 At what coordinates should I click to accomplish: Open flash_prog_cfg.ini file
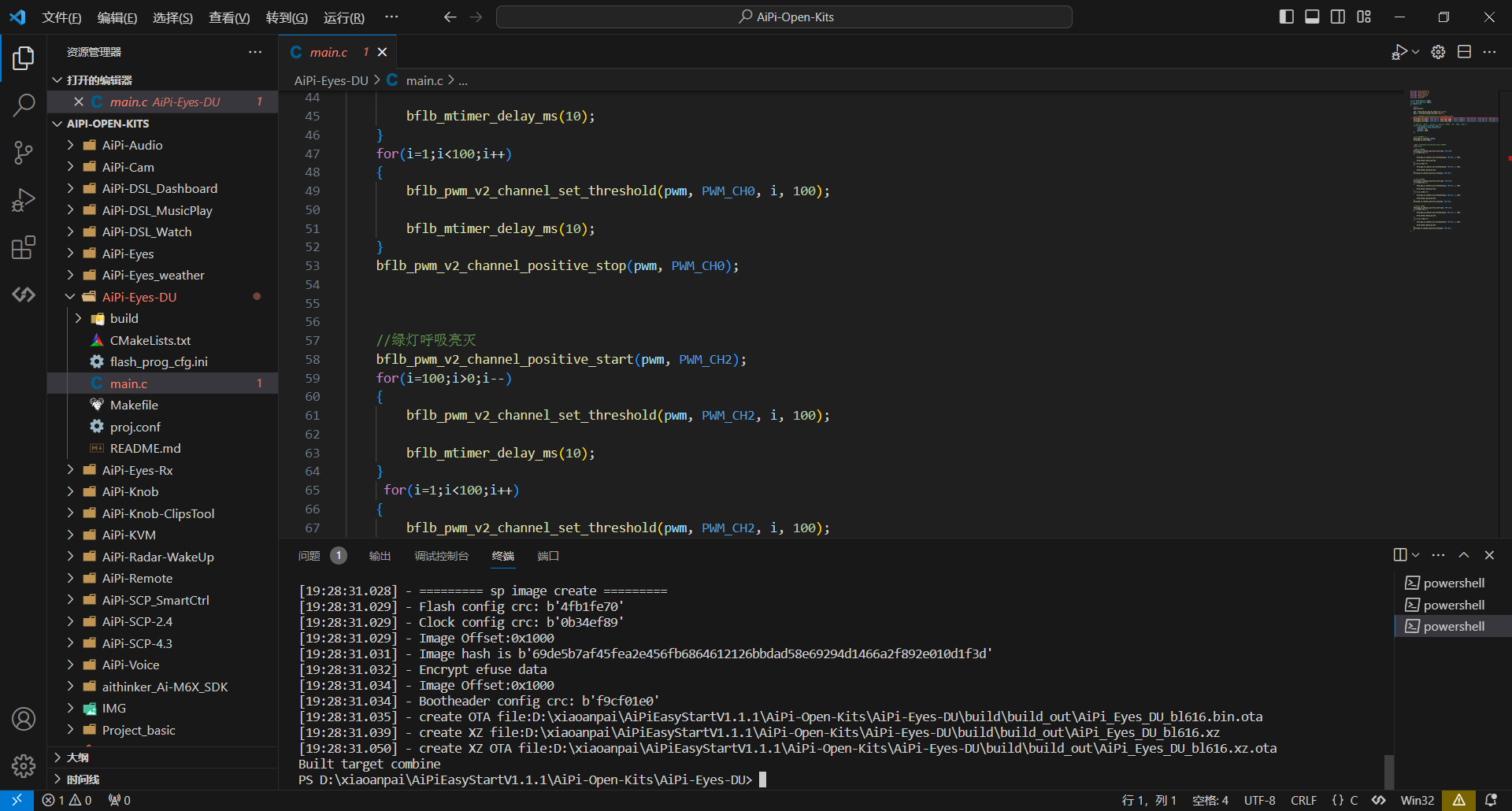163,361
